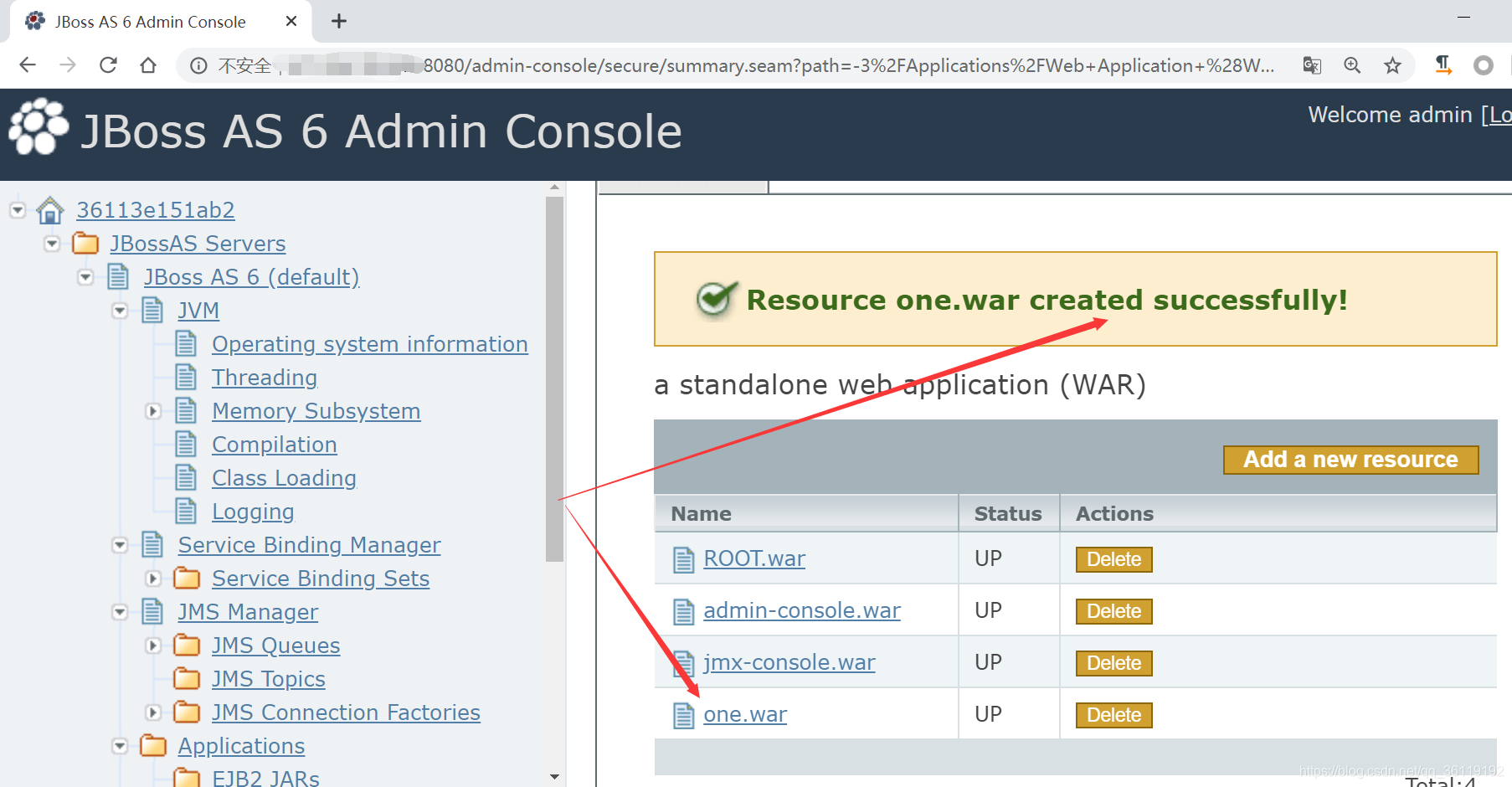Click the zoom magnifier icon in address bar

pos(1352,65)
